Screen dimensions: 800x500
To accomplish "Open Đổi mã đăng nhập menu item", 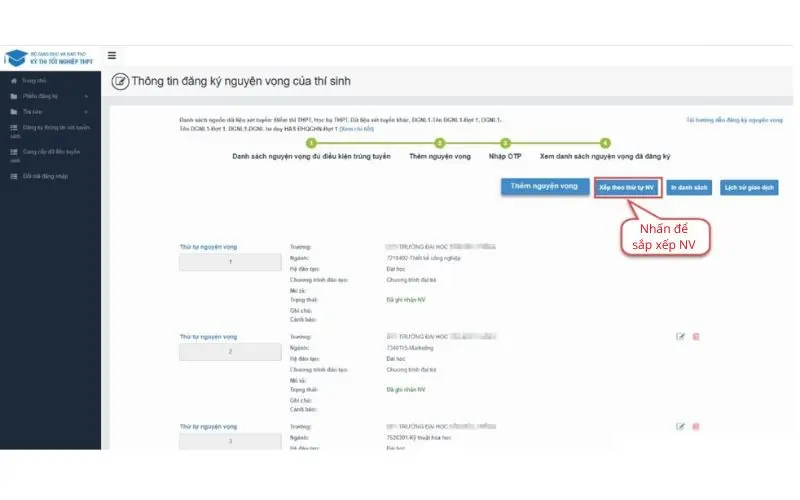I will click(x=45, y=176).
